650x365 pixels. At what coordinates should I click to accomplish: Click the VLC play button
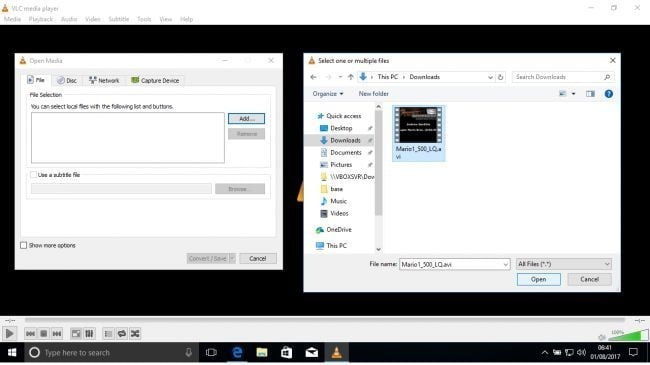tap(9, 333)
